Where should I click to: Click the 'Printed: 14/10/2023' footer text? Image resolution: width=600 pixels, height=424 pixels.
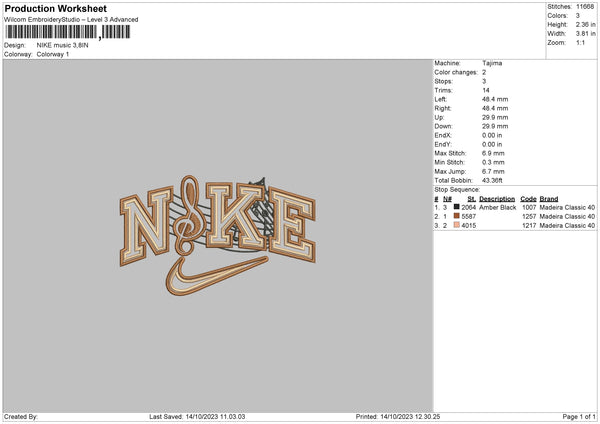398,417
